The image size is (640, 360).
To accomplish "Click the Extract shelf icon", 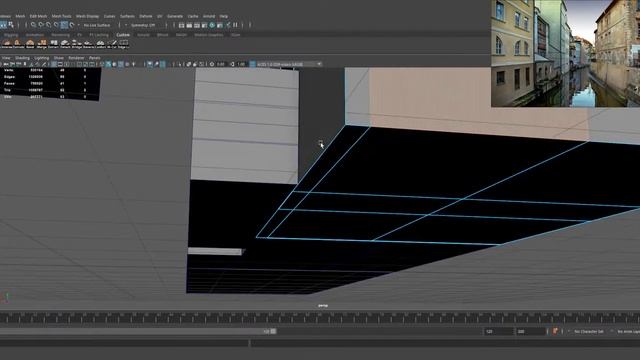I will coord(53,44).
